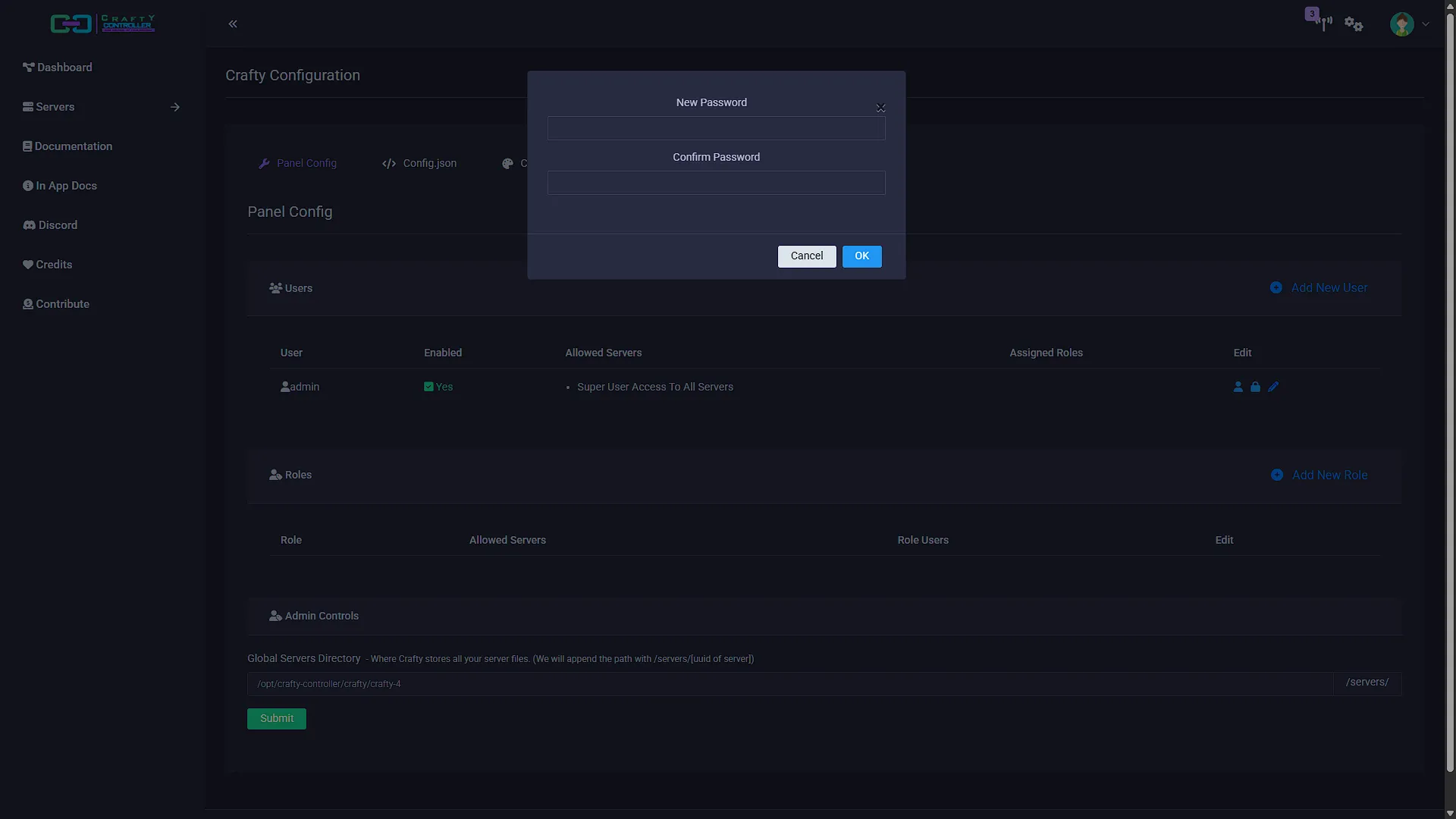The image size is (1456, 819).
Task: Click the admin lock password icon
Action: 1255,387
